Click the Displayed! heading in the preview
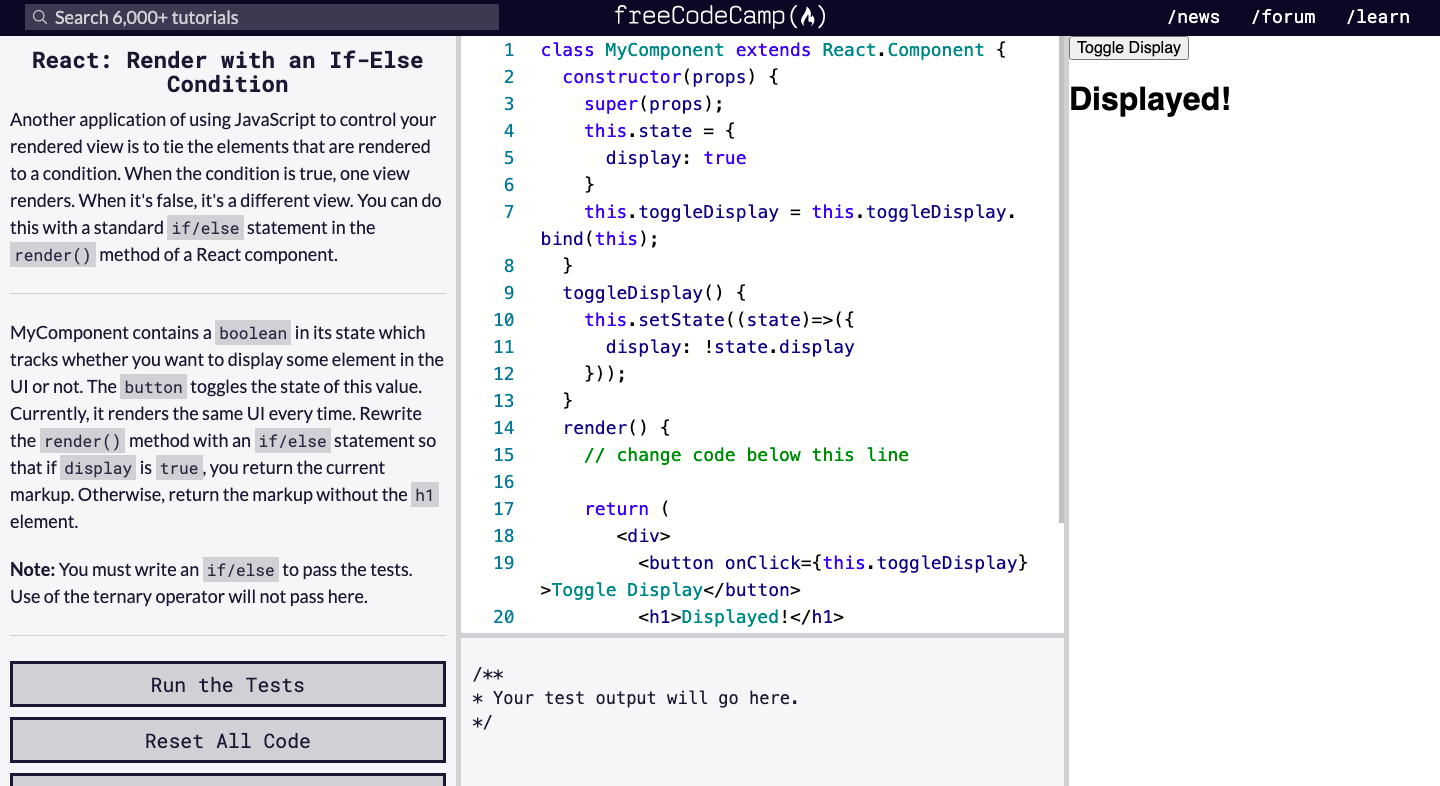 [x=1149, y=99]
